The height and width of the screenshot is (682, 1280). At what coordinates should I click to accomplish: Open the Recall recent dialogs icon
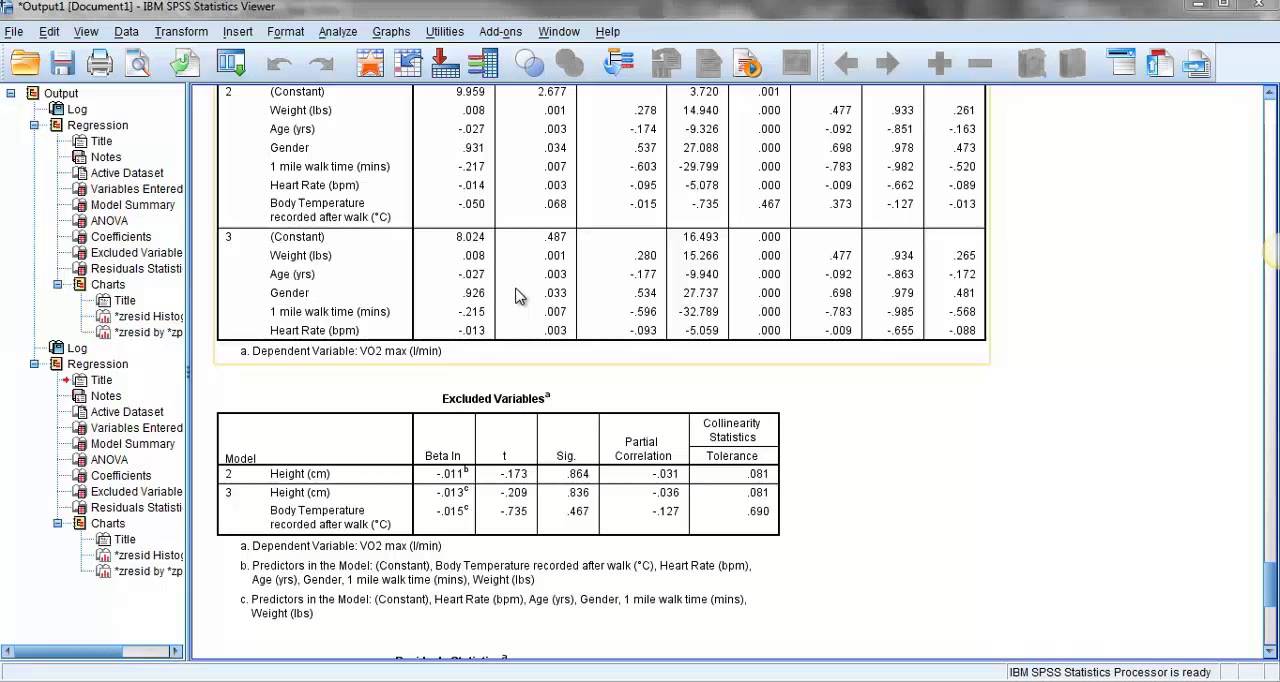coord(231,64)
